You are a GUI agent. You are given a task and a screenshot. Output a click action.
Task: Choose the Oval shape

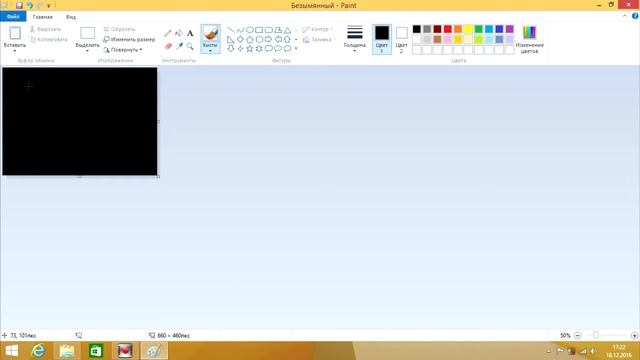249,30
